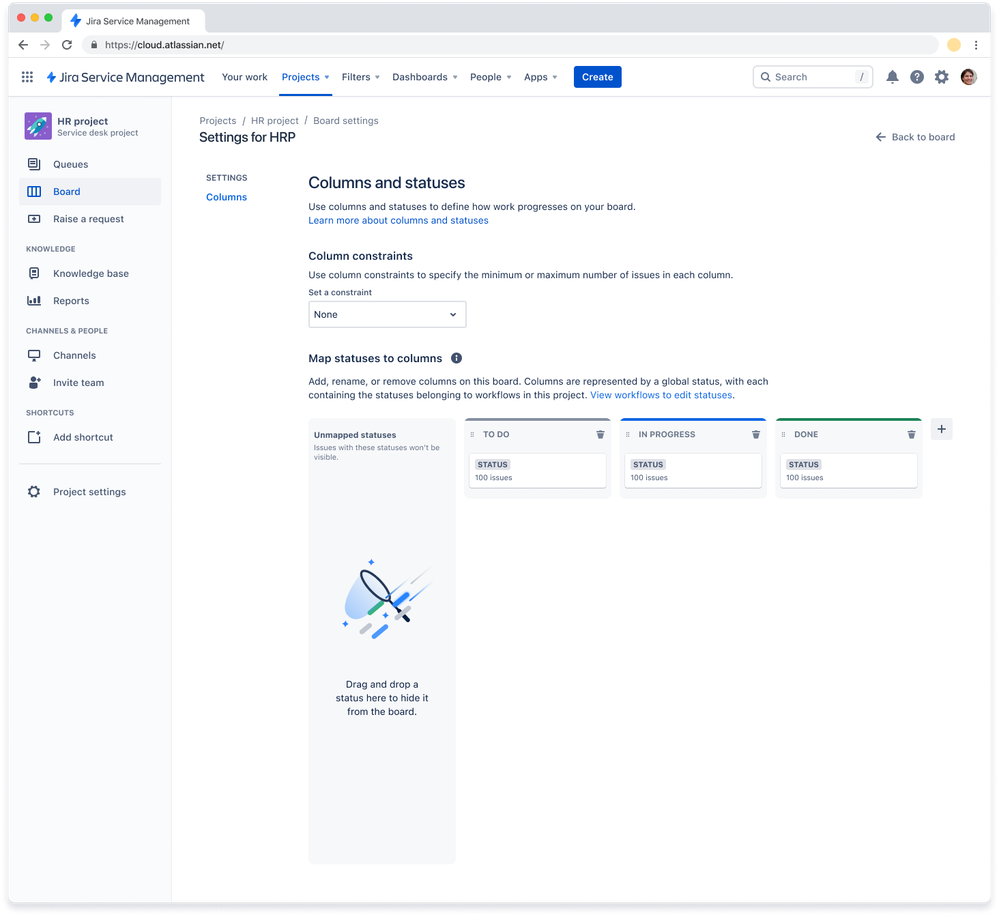Click the Board settings breadcrumb
The width and height of the screenshot is (999, 916).
(345, 120)
